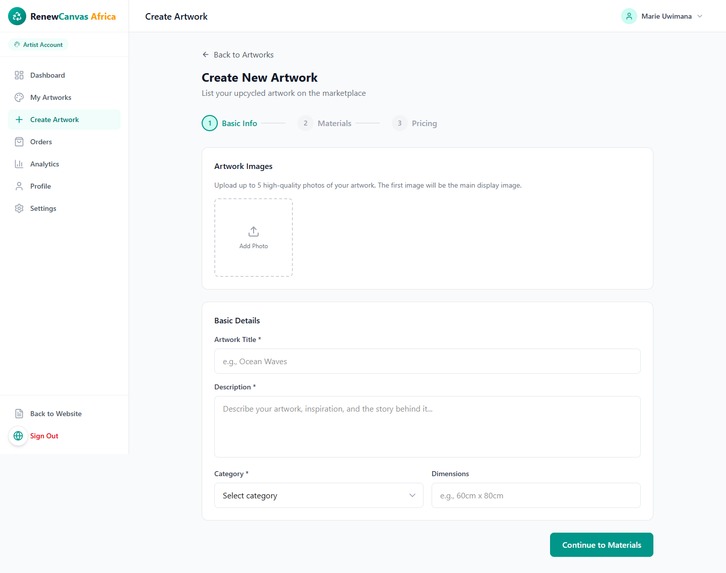Go to My Artworks
This screenshot has height=573, width=726.
64,97
